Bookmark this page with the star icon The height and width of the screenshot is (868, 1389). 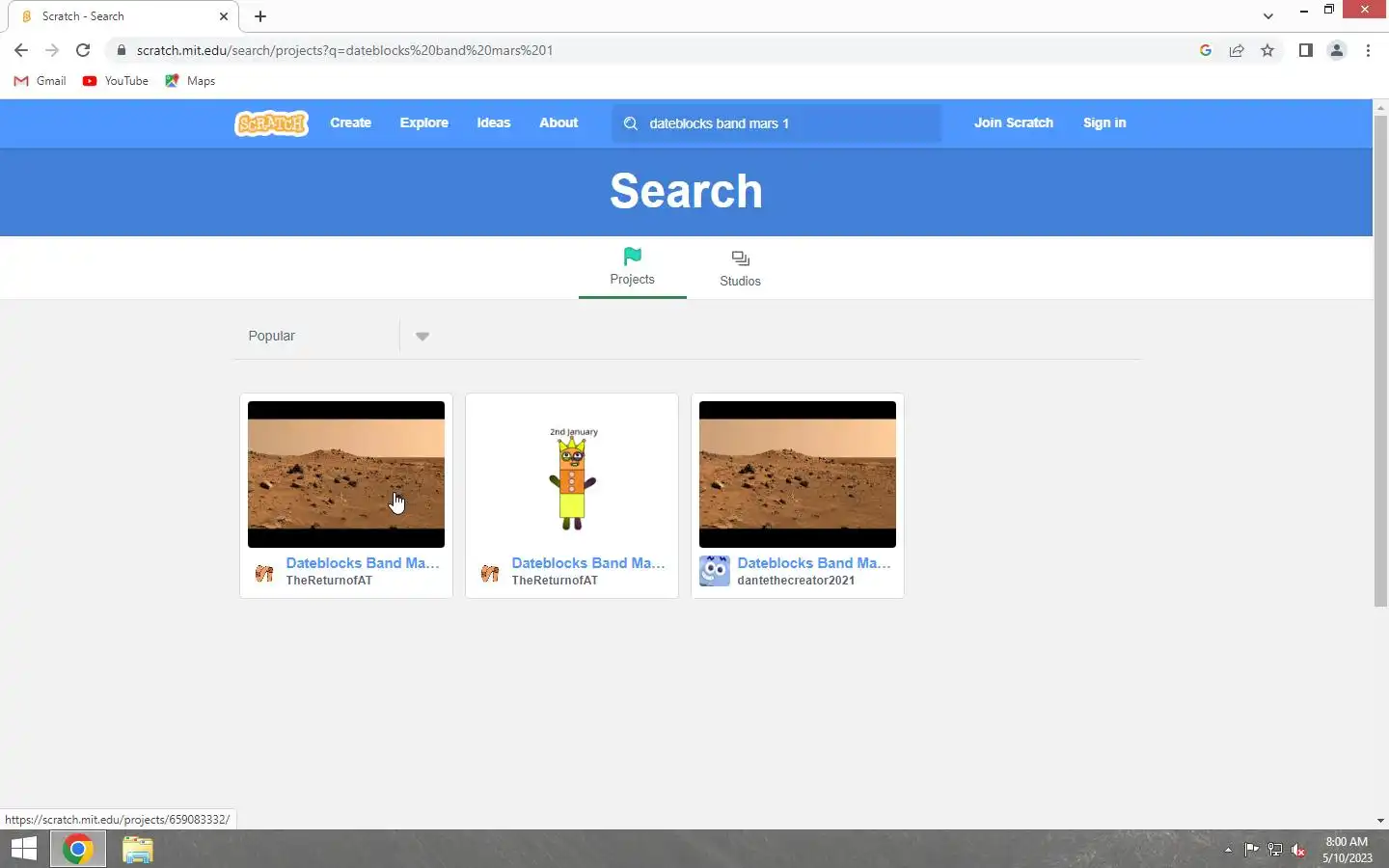coord(1267,50)
